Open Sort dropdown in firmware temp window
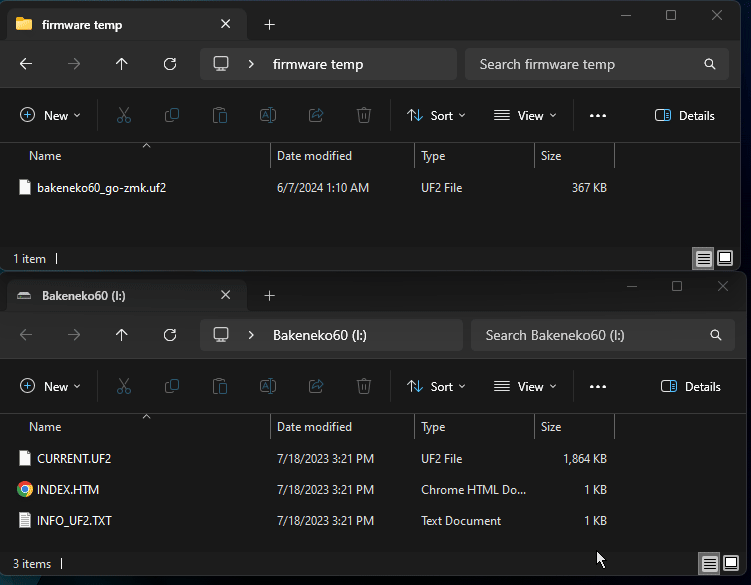This screenshot has height=585, width=751. tap(436, 115)
